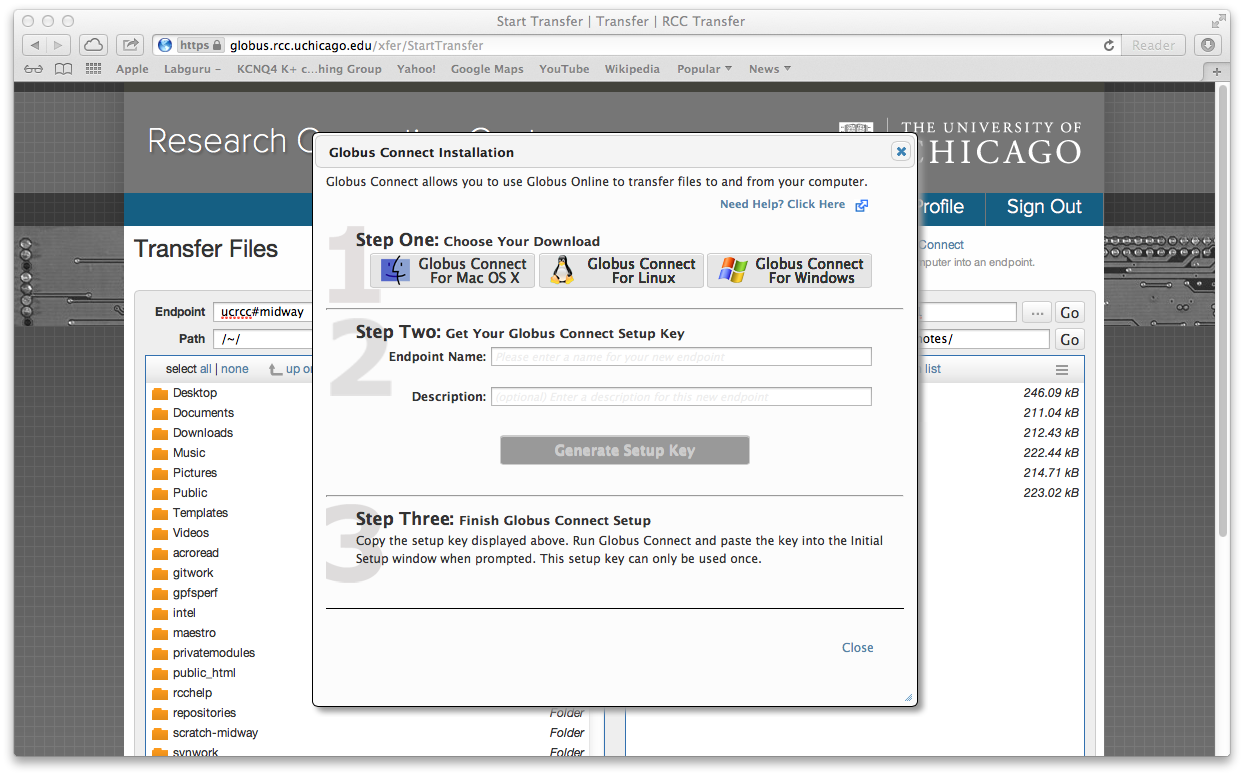Open the Share button in Safari toolbar
This screenshot has height=776, width=1244.
(129, 45)
